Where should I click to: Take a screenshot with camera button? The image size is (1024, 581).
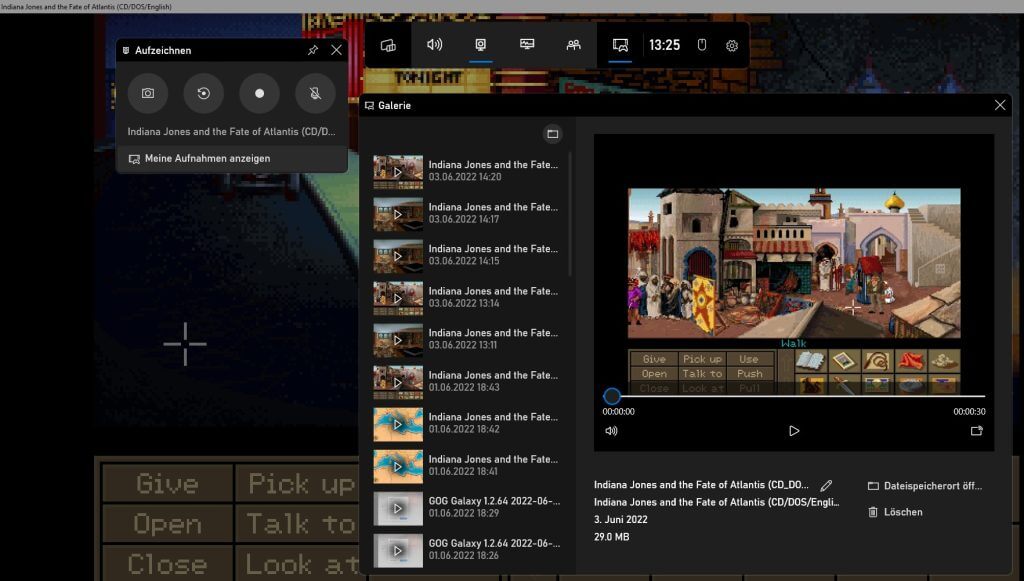(x=148, y=93)
